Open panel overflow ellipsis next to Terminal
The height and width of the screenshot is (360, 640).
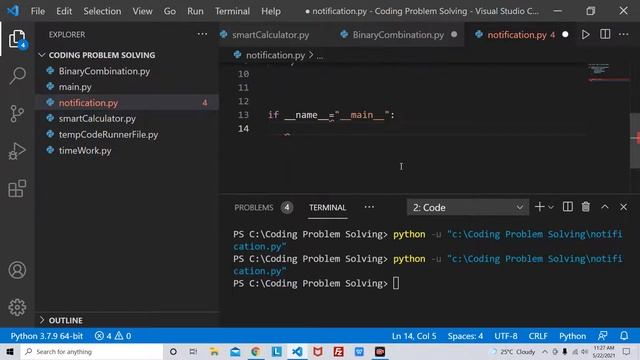(369, 207)
